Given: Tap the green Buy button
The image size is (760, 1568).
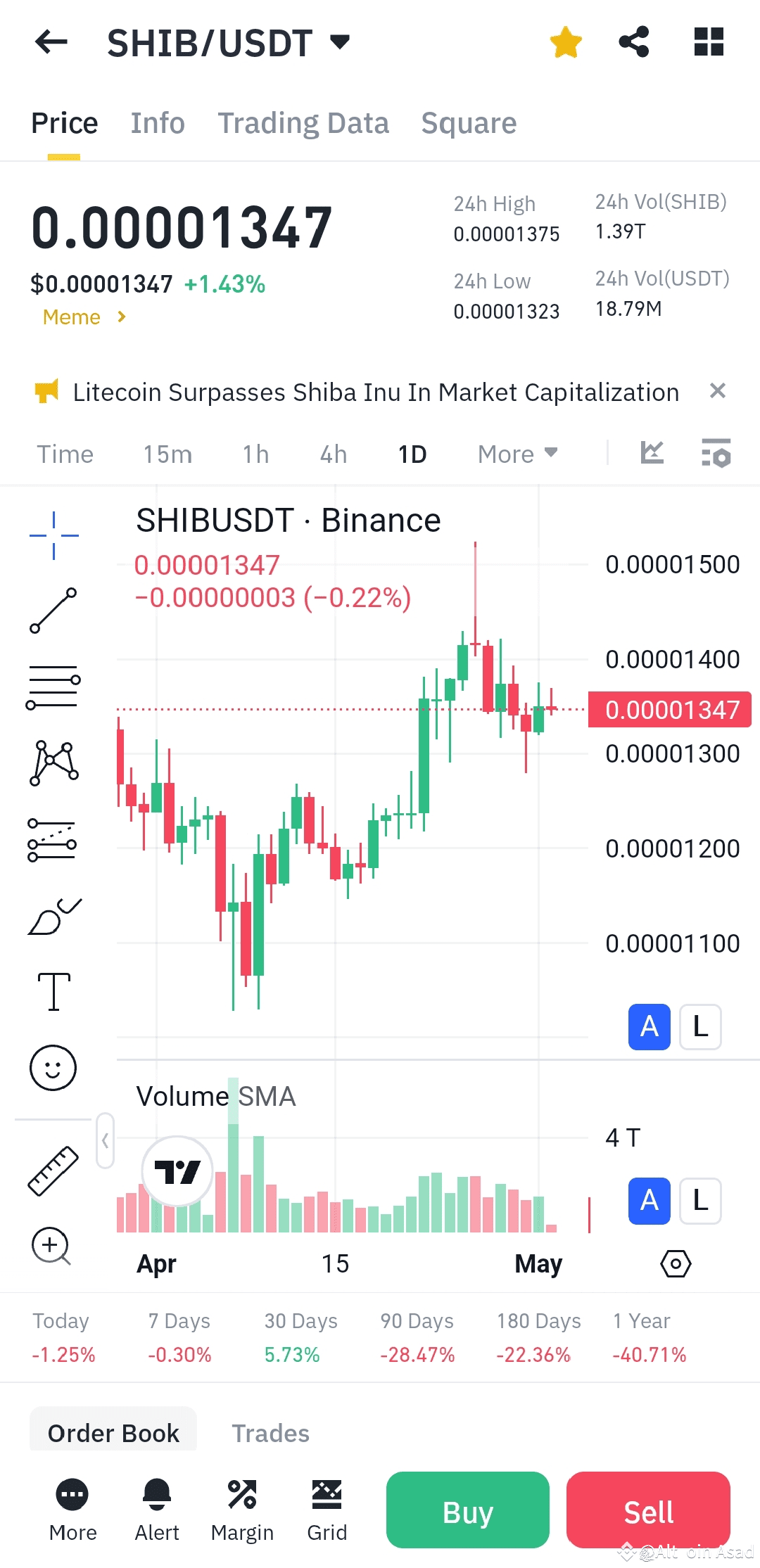Looking at the screenshot, I should 468,1510.
